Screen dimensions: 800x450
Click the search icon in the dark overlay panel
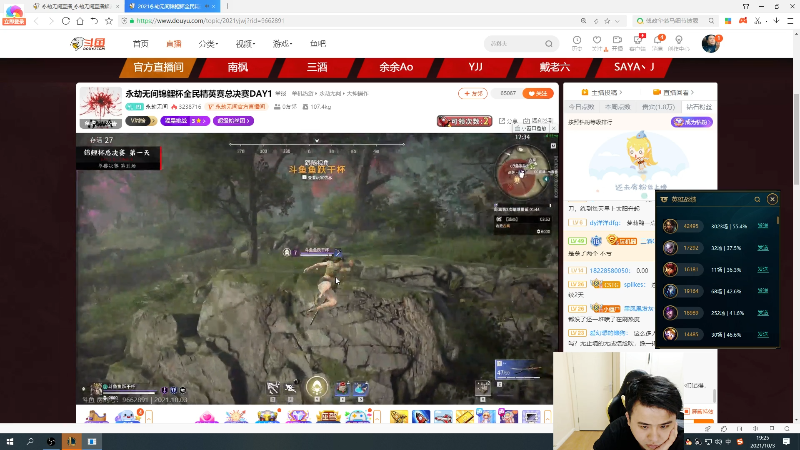tap(757, 199)
